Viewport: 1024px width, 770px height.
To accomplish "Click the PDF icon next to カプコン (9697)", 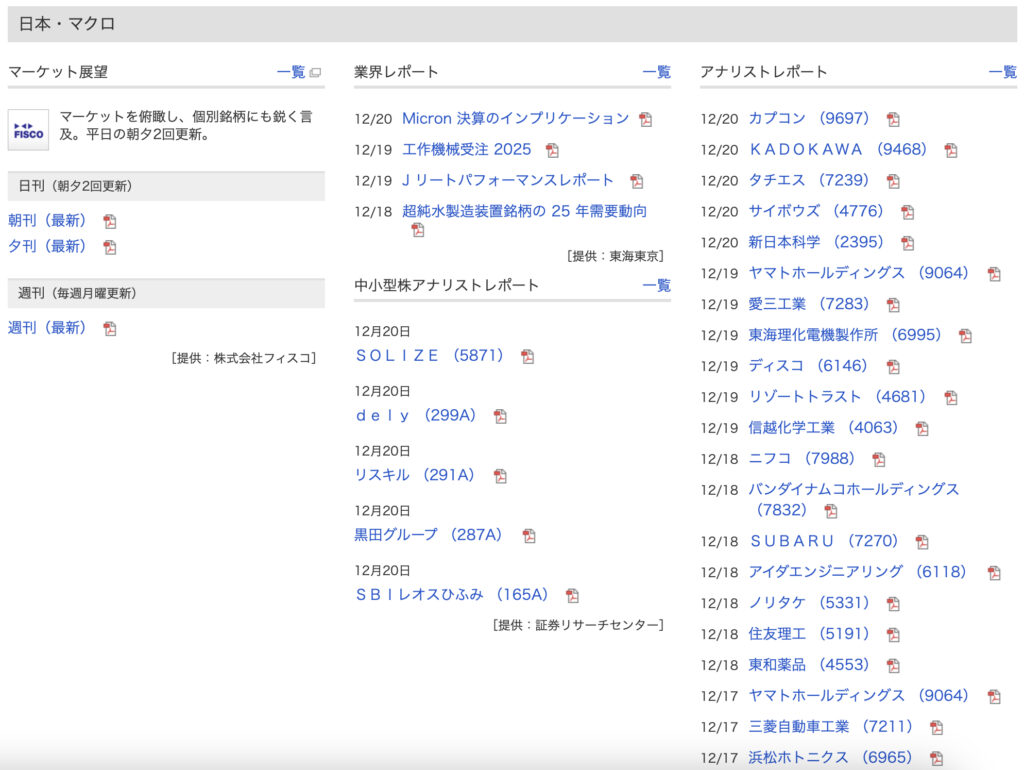I will pos(893,119).
